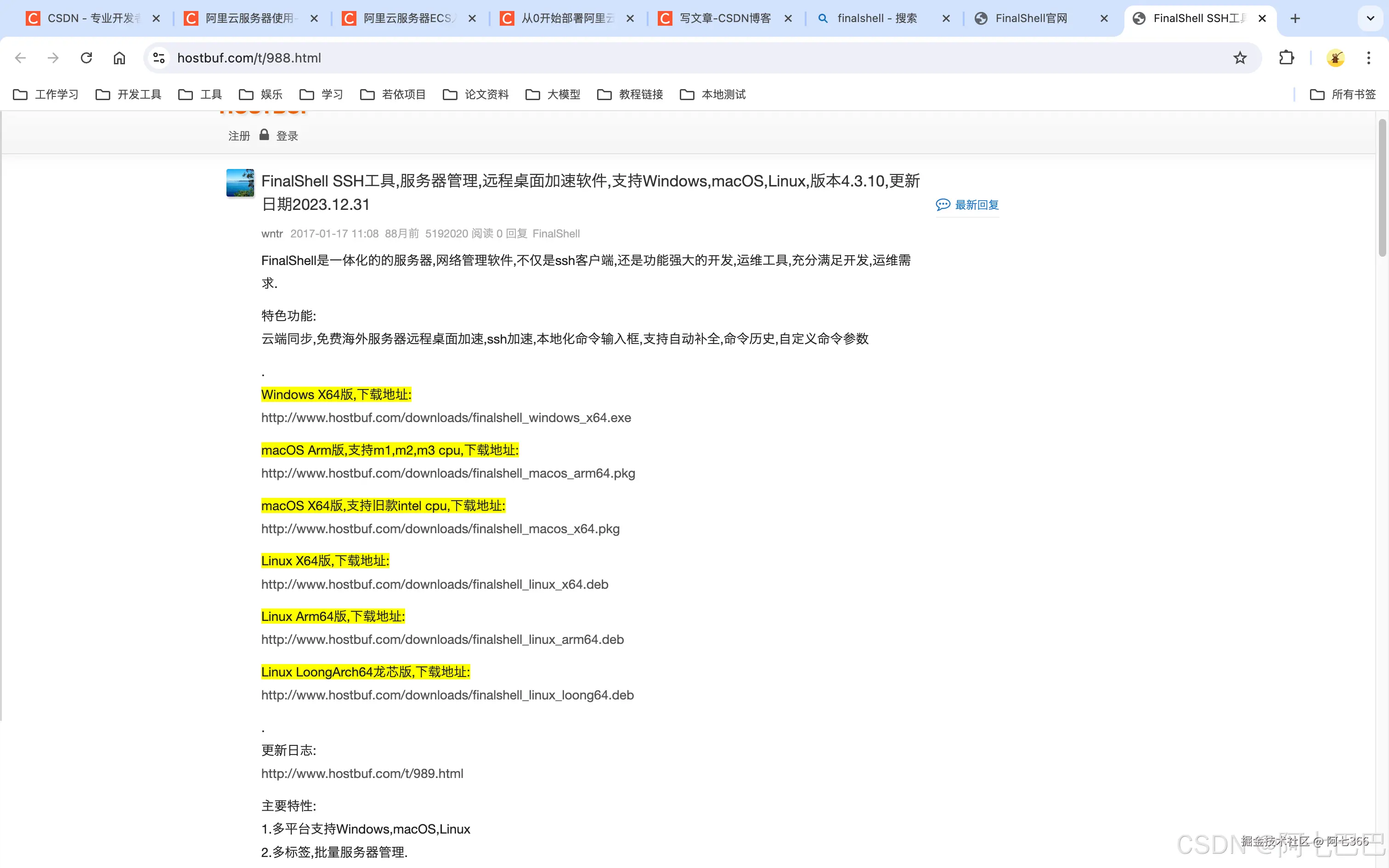Reload the current page
The image size is (1389, 868).
click(x=86, y=57)
